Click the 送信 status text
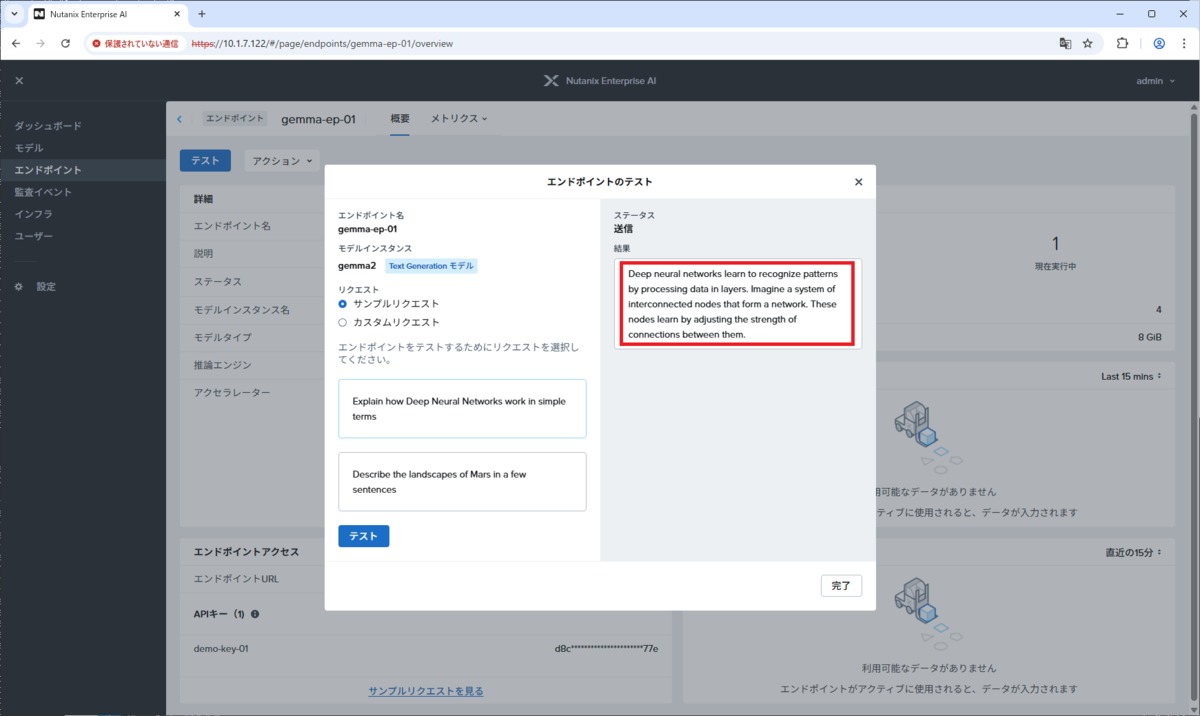This screenshot has height=716, width=1200. [x=623, y=229]
